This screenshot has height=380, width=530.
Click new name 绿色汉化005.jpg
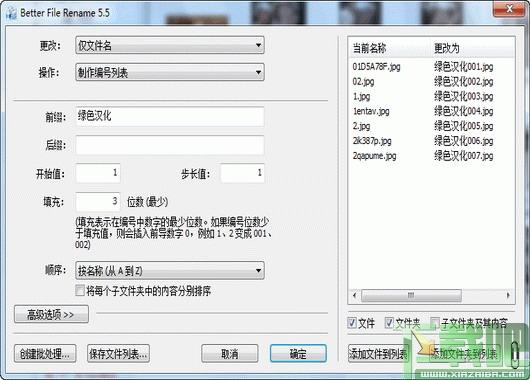tap(464, 126)
